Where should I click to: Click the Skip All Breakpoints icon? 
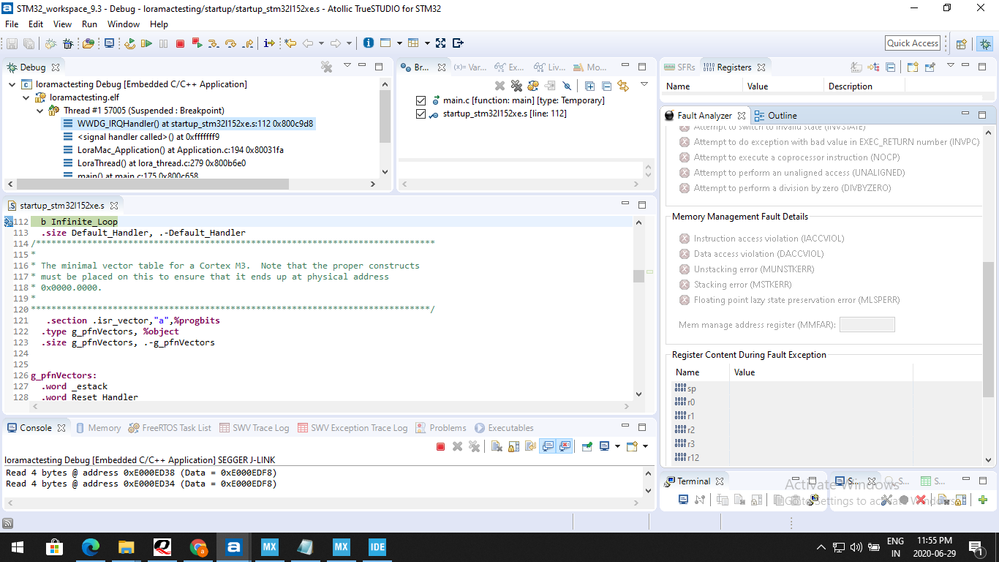coord(567,86)
